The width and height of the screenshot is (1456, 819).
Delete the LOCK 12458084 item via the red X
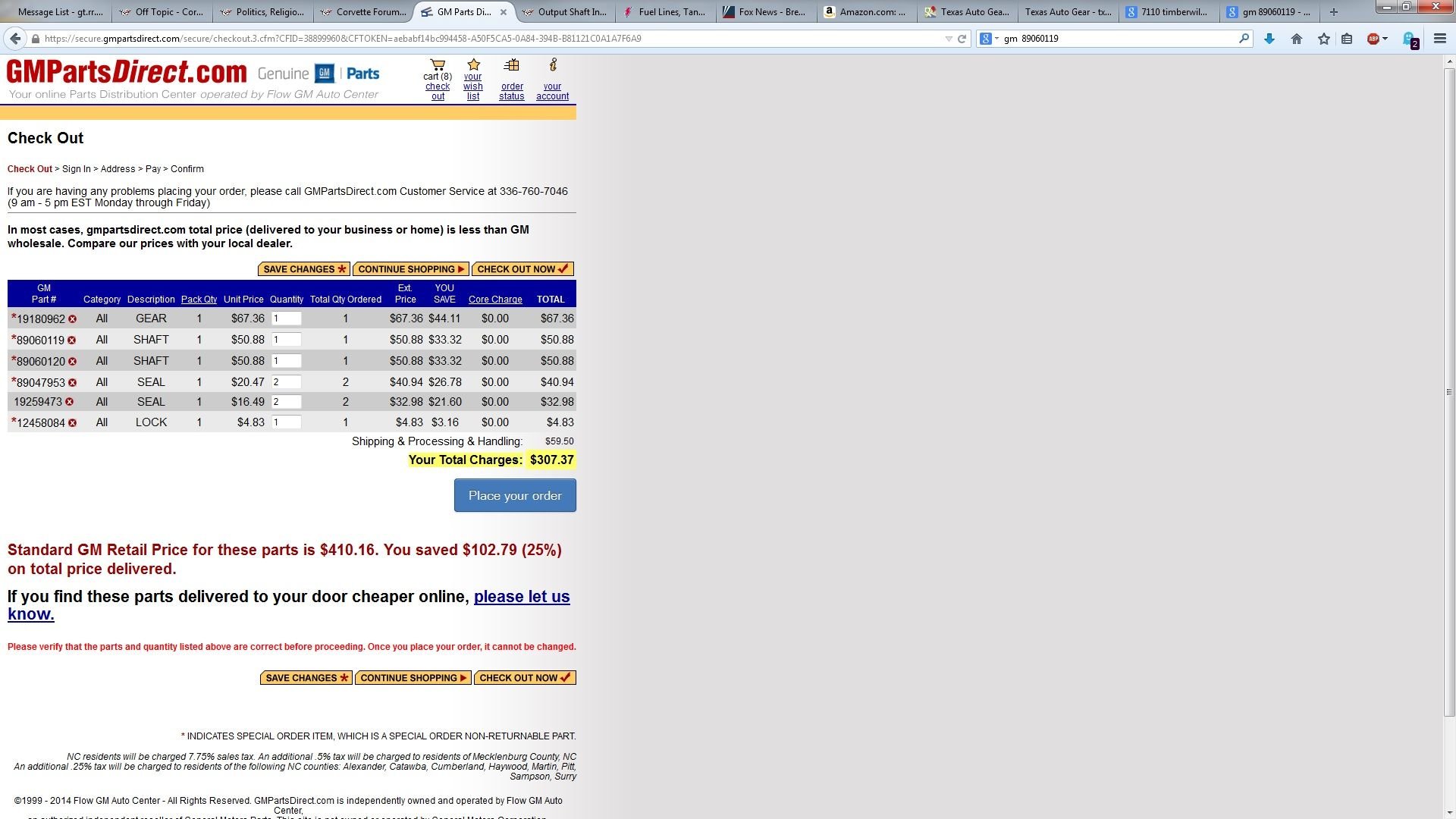coord(73,423)
